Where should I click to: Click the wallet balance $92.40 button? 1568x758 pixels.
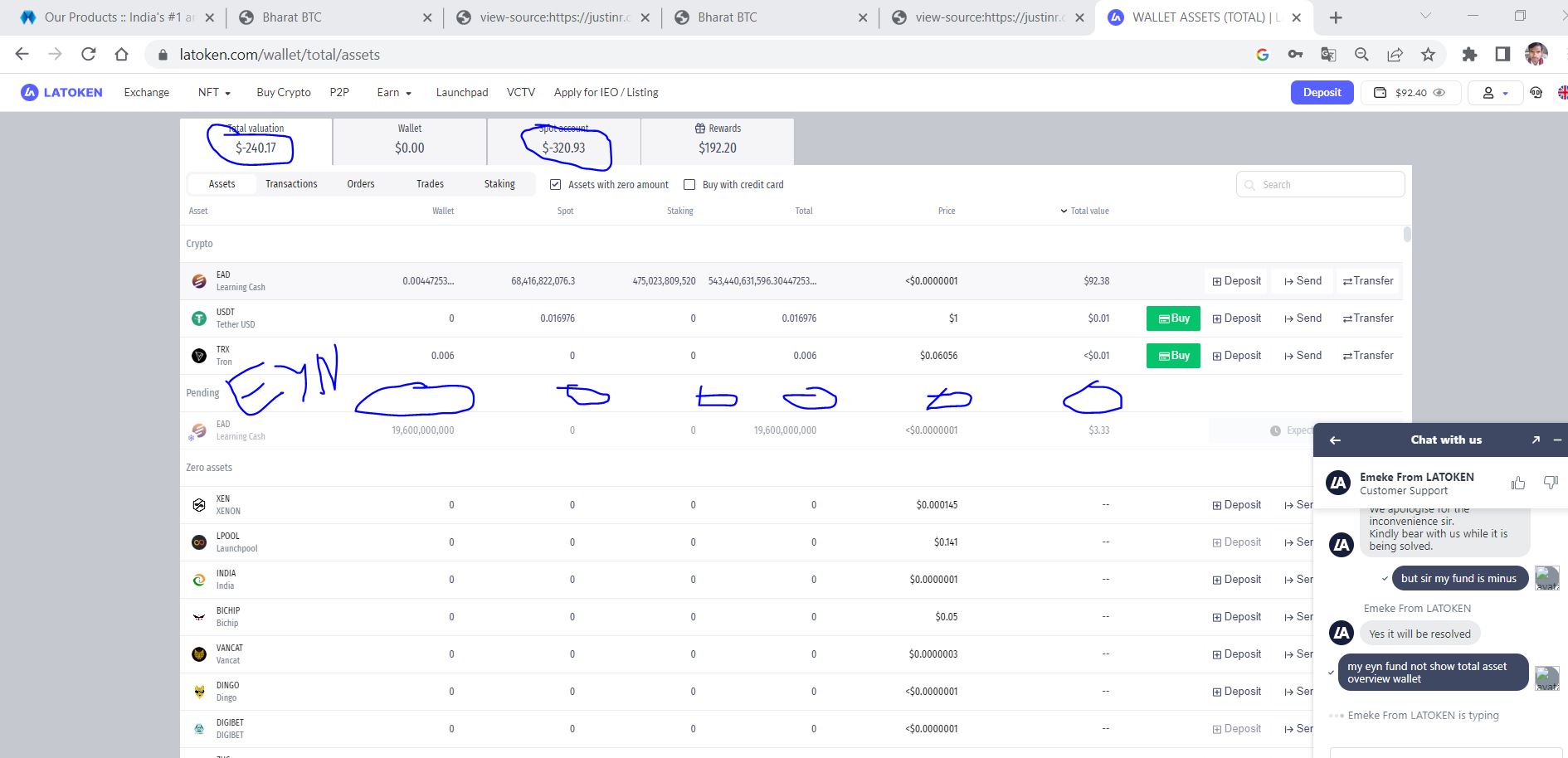point(1410,93)
